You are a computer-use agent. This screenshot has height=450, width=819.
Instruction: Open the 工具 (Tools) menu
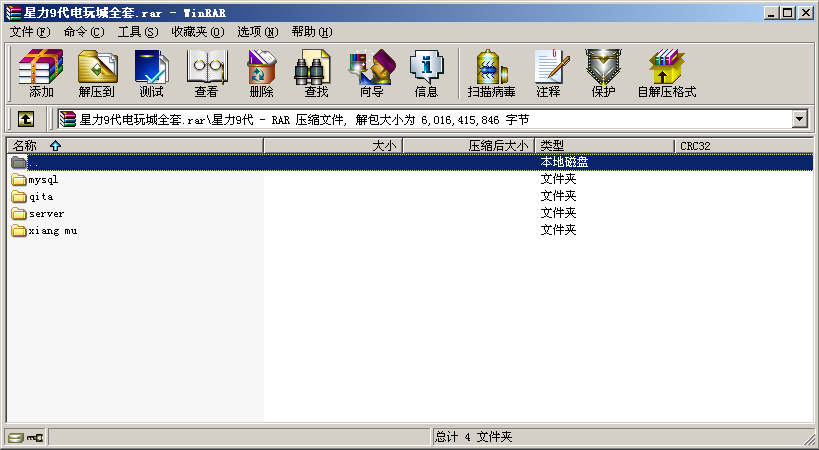pos(137,32)
